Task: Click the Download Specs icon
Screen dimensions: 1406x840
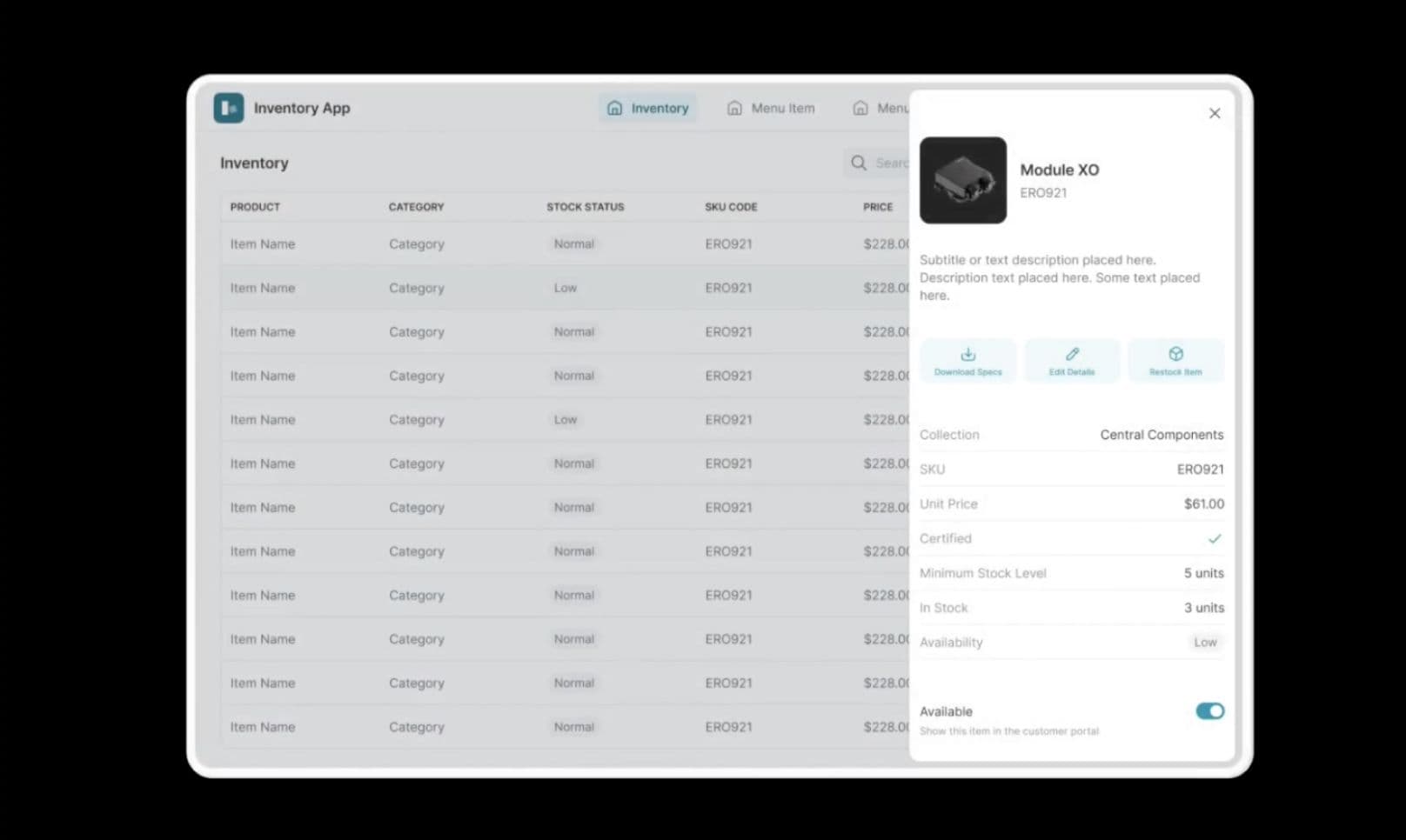Action: (x=967, y=354)
